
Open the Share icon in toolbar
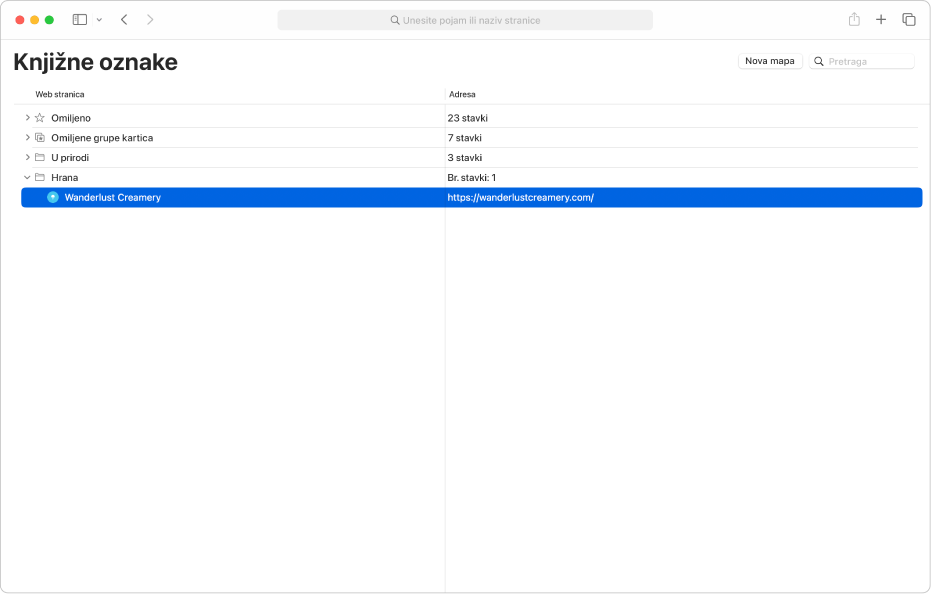[854, 20]
